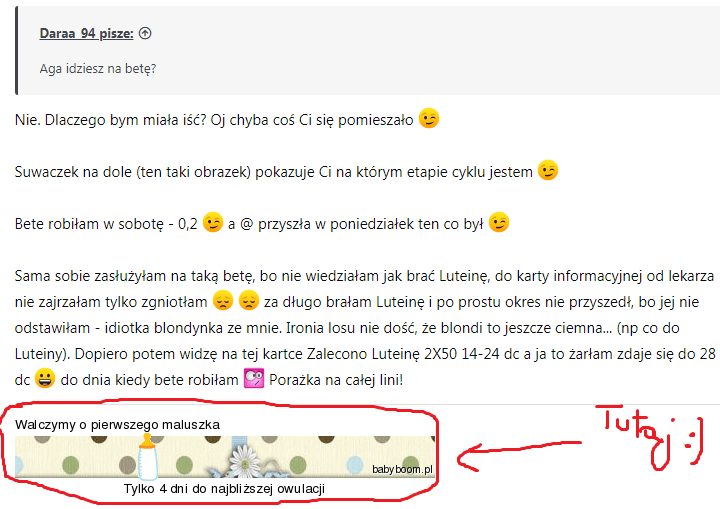Click the winking emoji after cyklu jestem
The image size is (720, 509).
[x=548, y=170]
